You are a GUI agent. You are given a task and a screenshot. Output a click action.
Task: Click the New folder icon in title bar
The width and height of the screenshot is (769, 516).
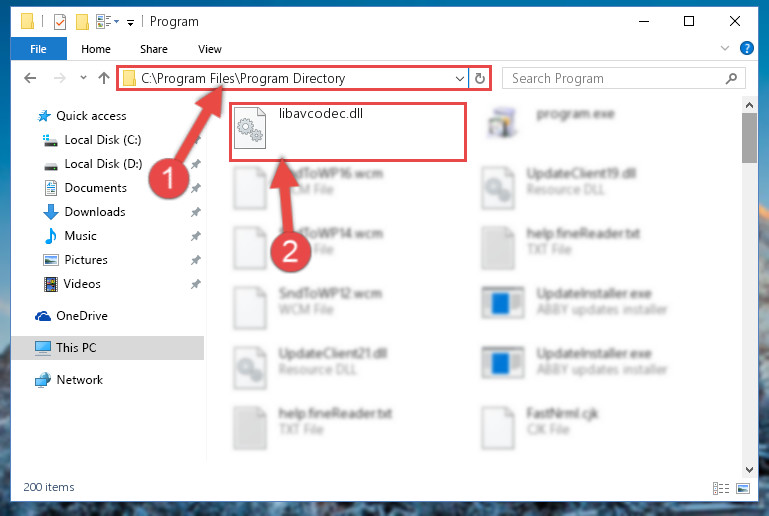(x=82, y=22)
